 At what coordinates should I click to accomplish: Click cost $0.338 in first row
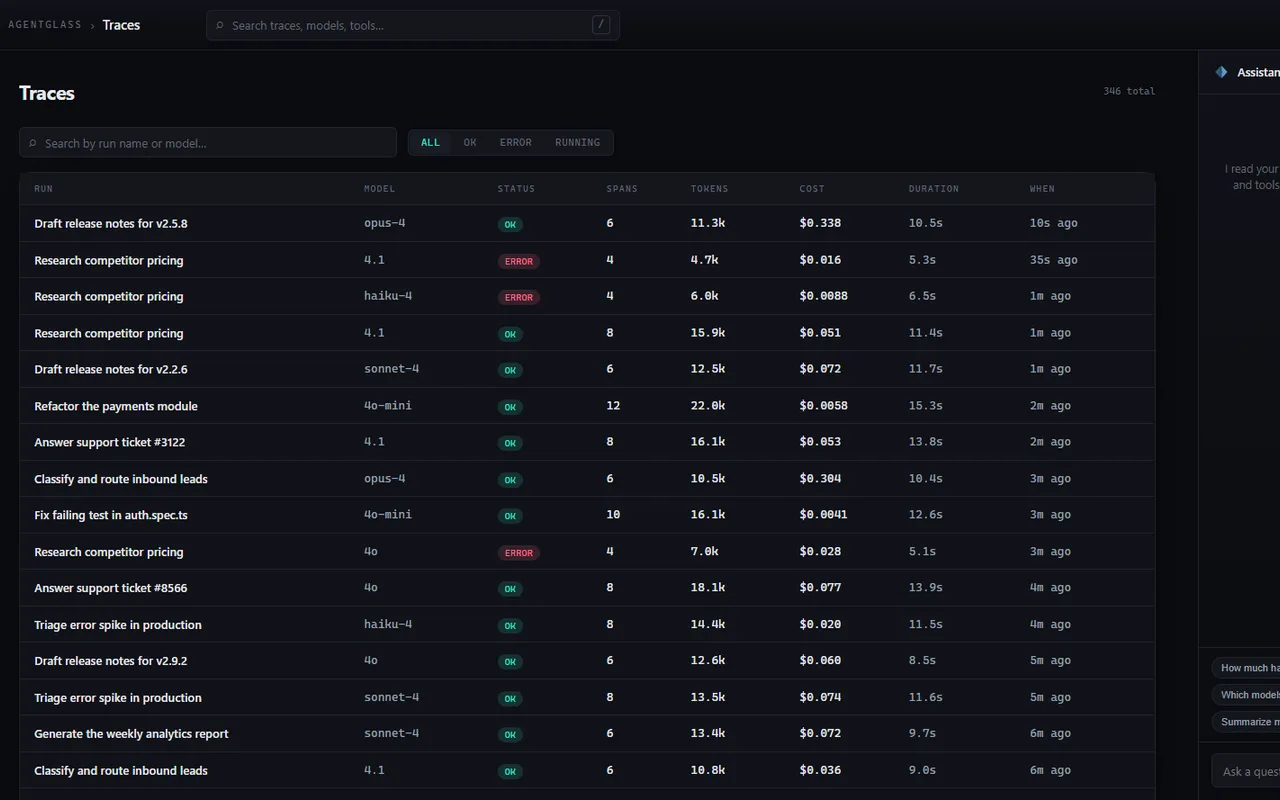tap(820, 223)
